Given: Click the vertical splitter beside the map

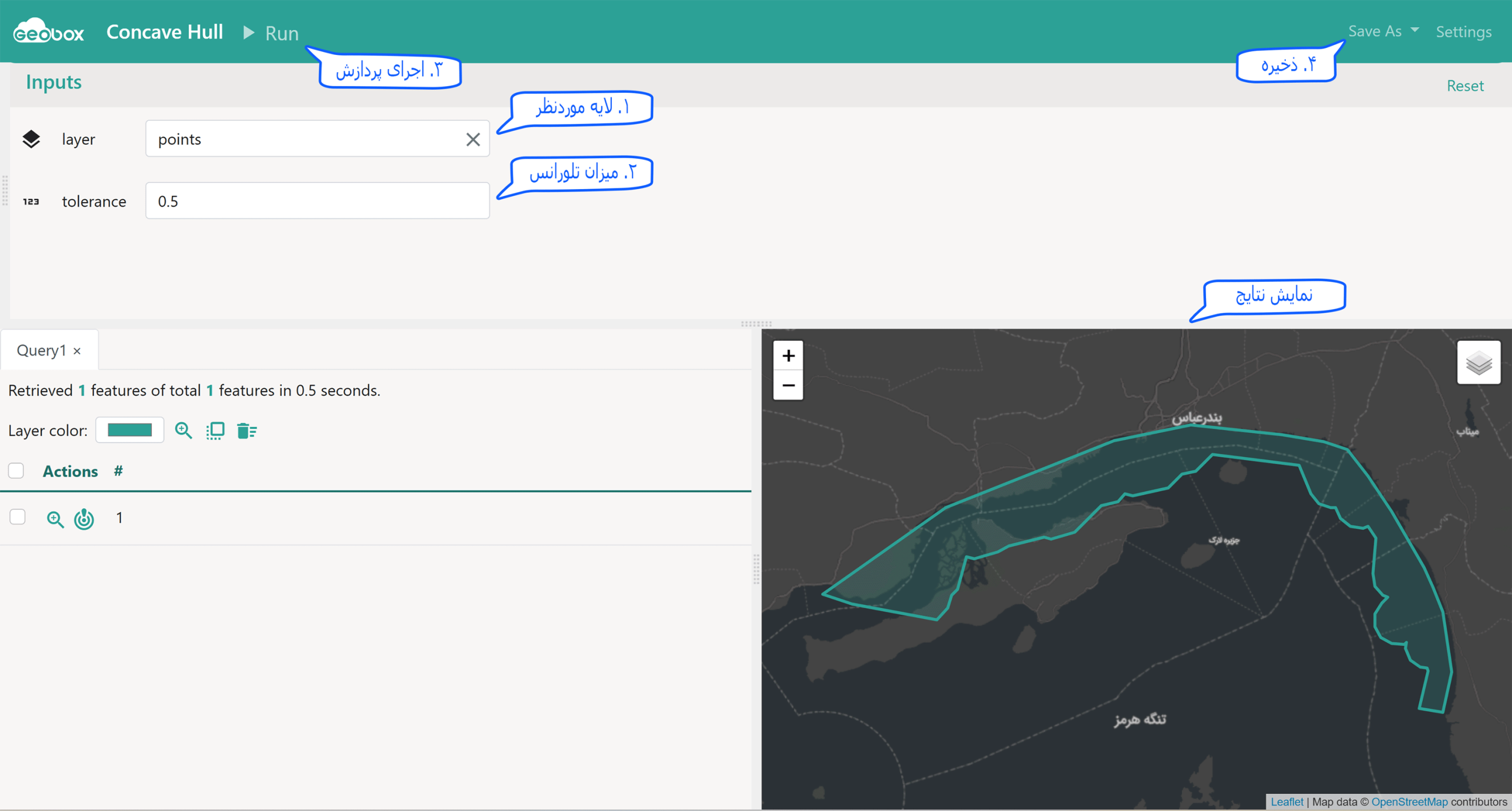Looking at the screenshot, I should 757,569.
